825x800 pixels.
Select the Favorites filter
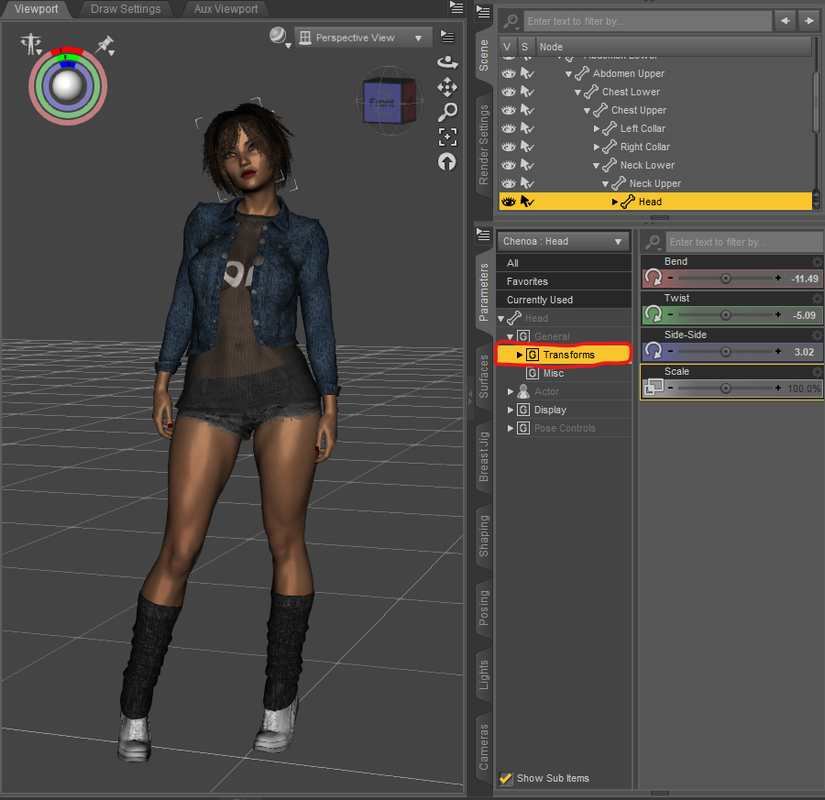564,281
